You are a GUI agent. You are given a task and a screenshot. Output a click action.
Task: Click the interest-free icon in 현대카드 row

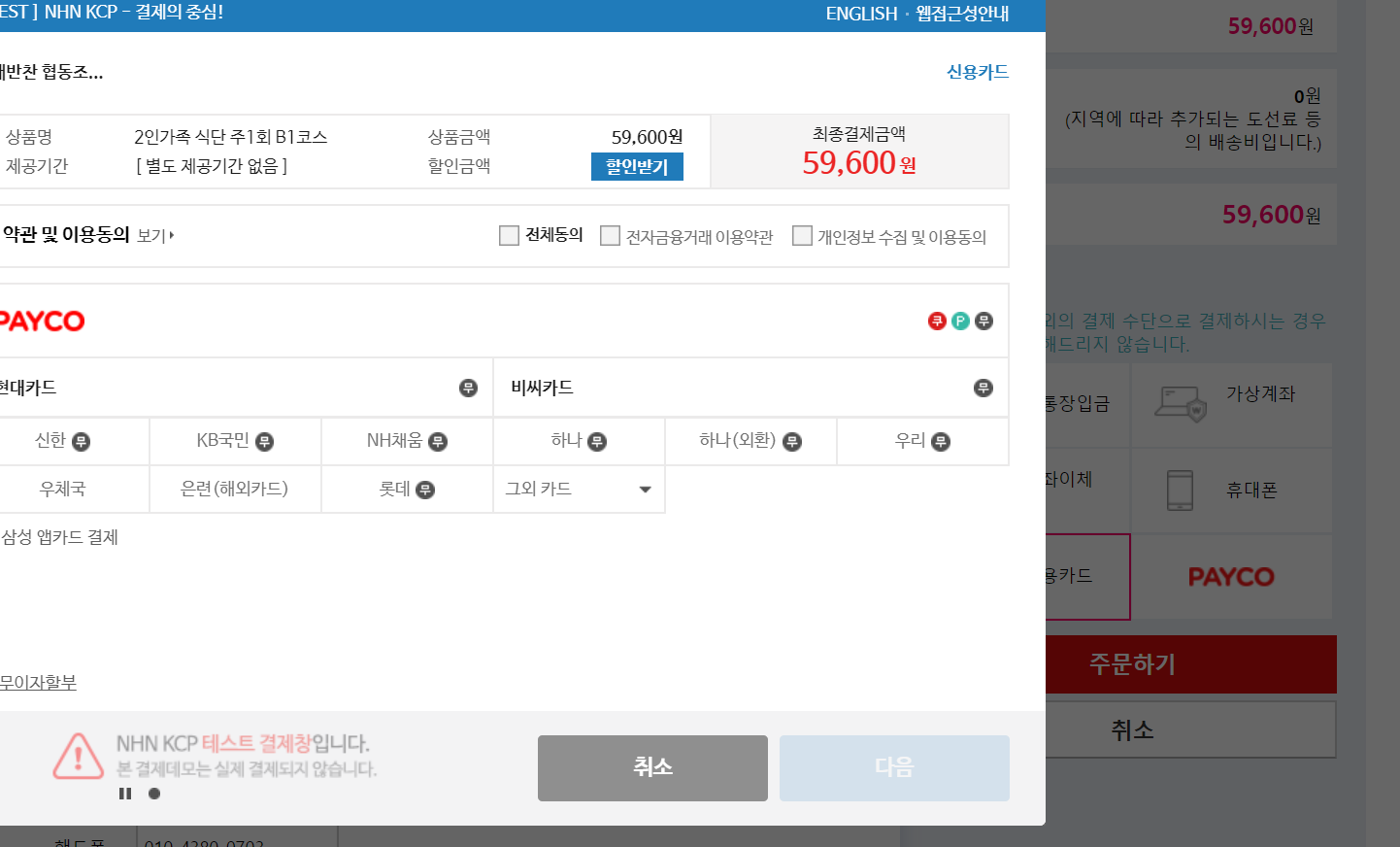pyautogui.click(x=468, y=389)
